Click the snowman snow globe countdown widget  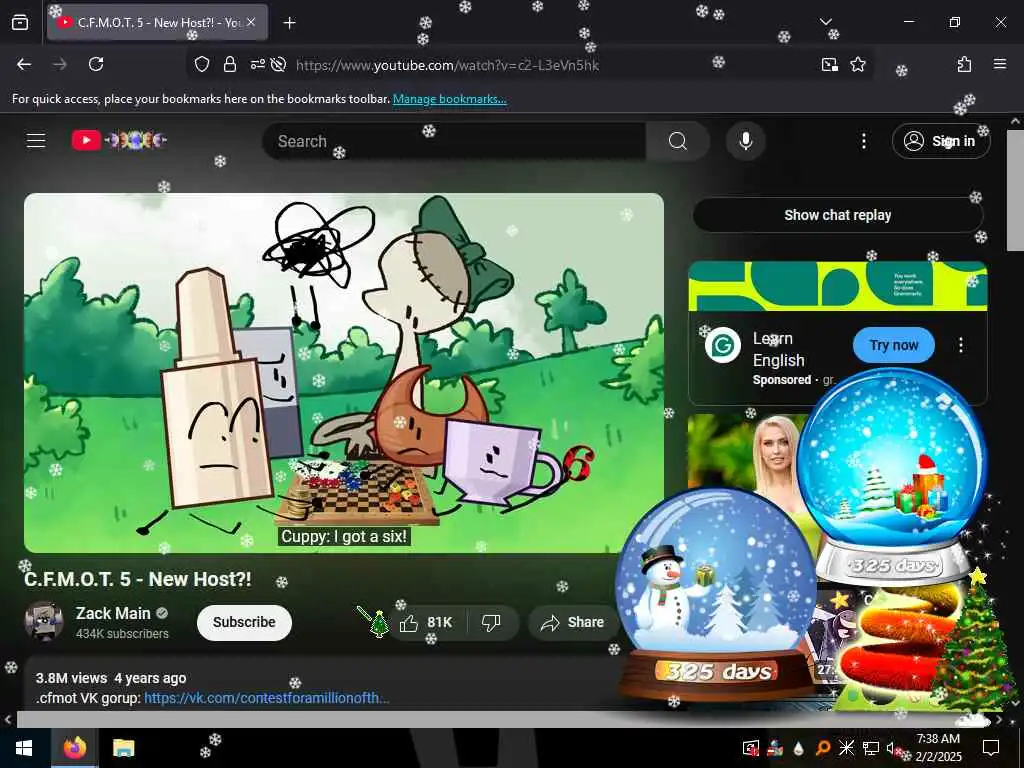coord(716,593)
